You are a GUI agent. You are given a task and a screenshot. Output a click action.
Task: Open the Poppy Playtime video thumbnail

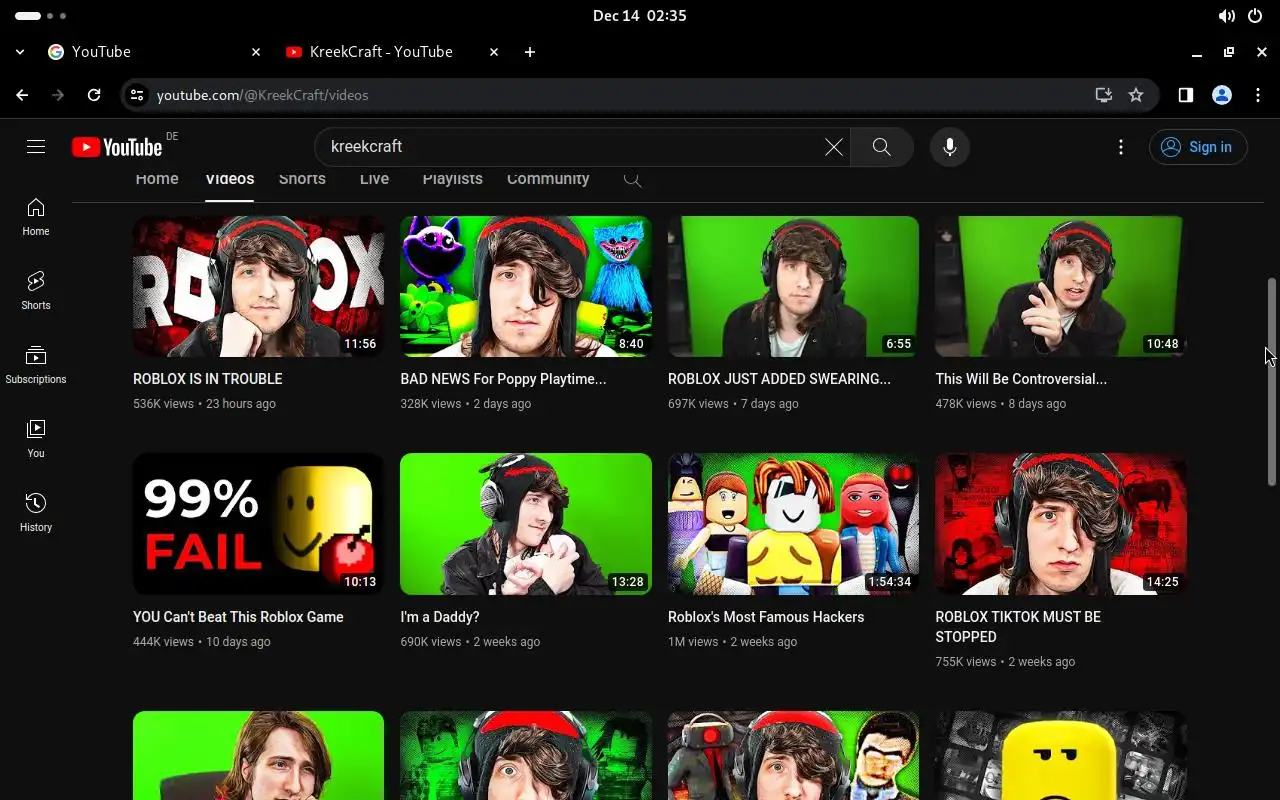(x=526, y=286)
